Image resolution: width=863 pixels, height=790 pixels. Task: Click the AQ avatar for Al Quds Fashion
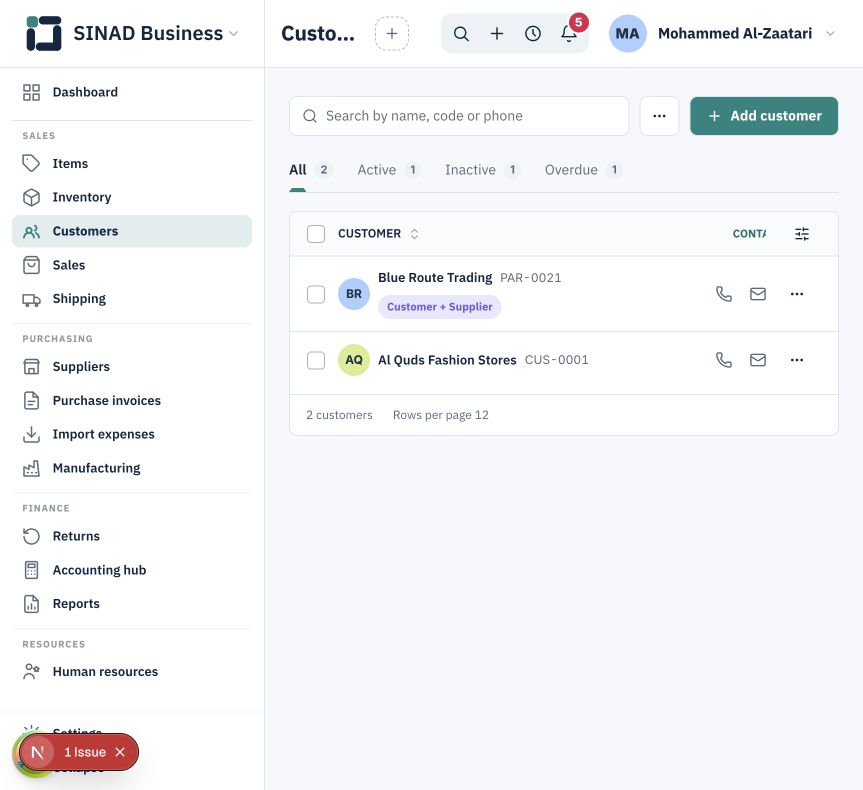click(x=354, y=360)
